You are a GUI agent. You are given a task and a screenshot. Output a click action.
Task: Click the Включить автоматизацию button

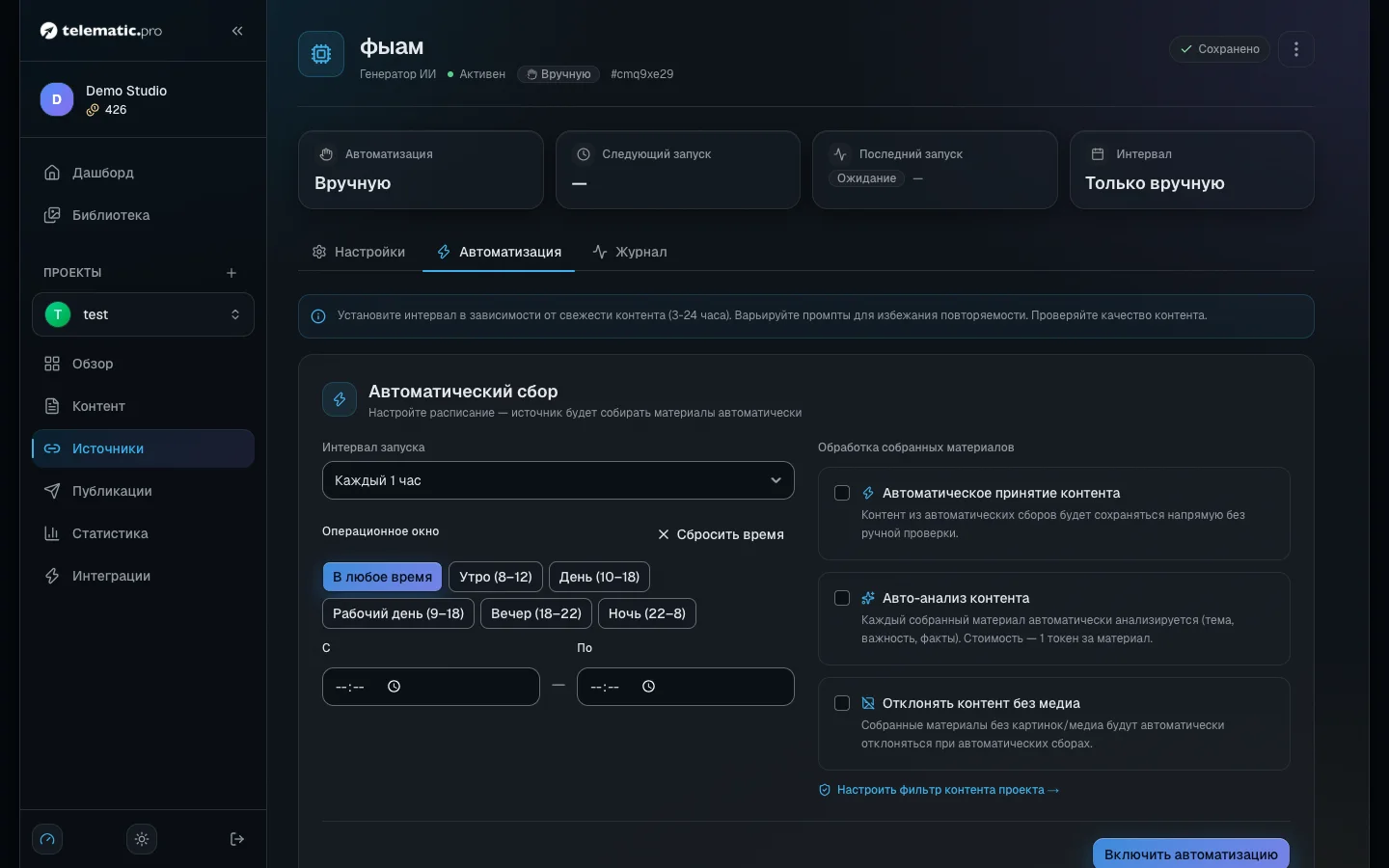pos(1191,854)
